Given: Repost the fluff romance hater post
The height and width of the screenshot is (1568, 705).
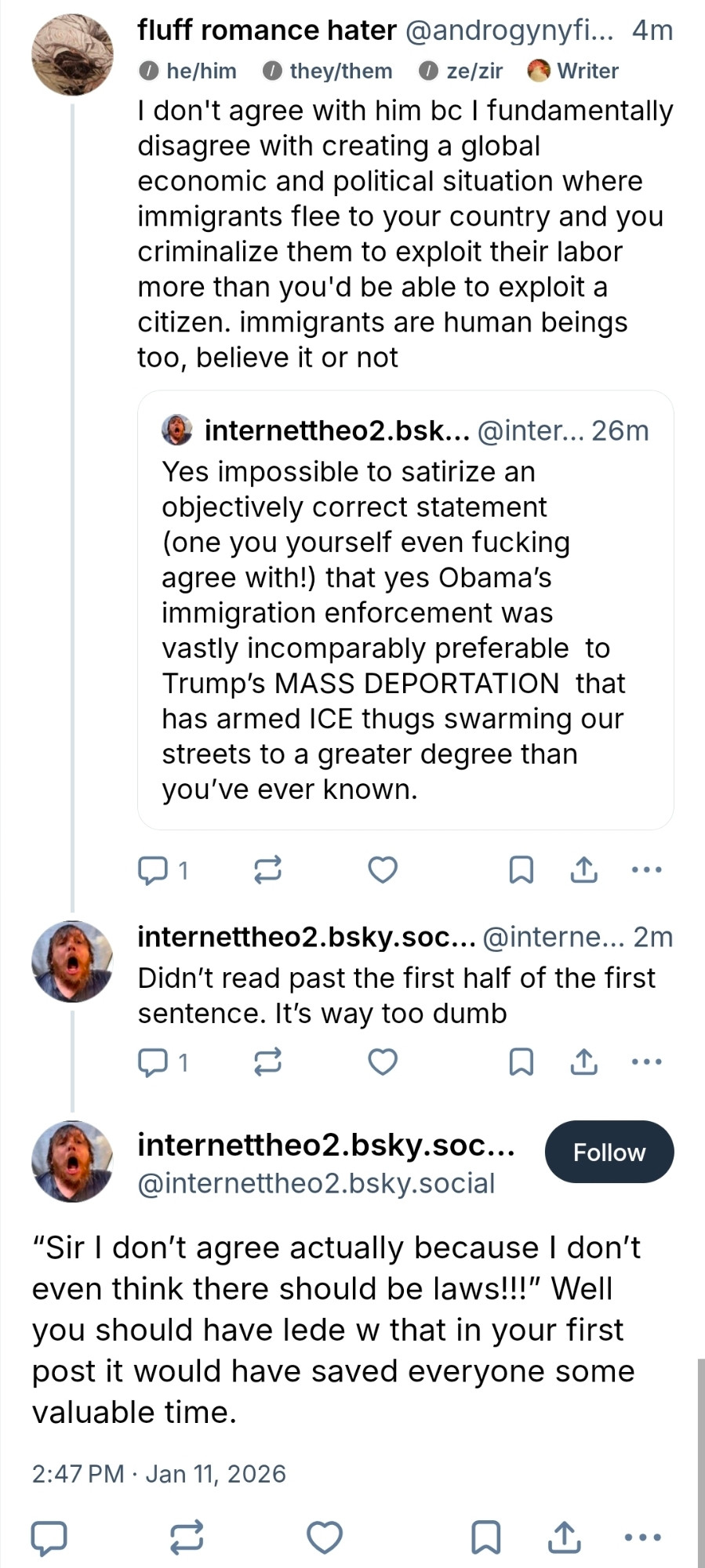Looking at the screenshot, I should click(x=268, y=870).
